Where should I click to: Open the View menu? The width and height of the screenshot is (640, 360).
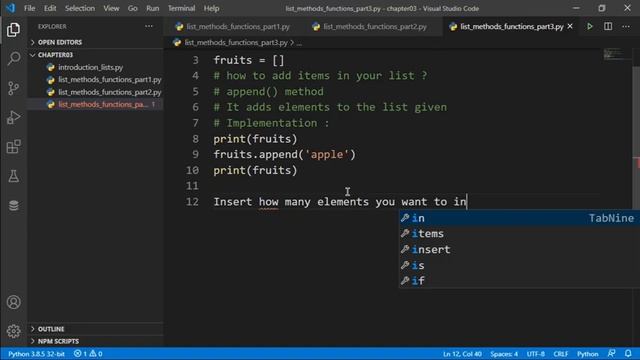click(111, 8)
